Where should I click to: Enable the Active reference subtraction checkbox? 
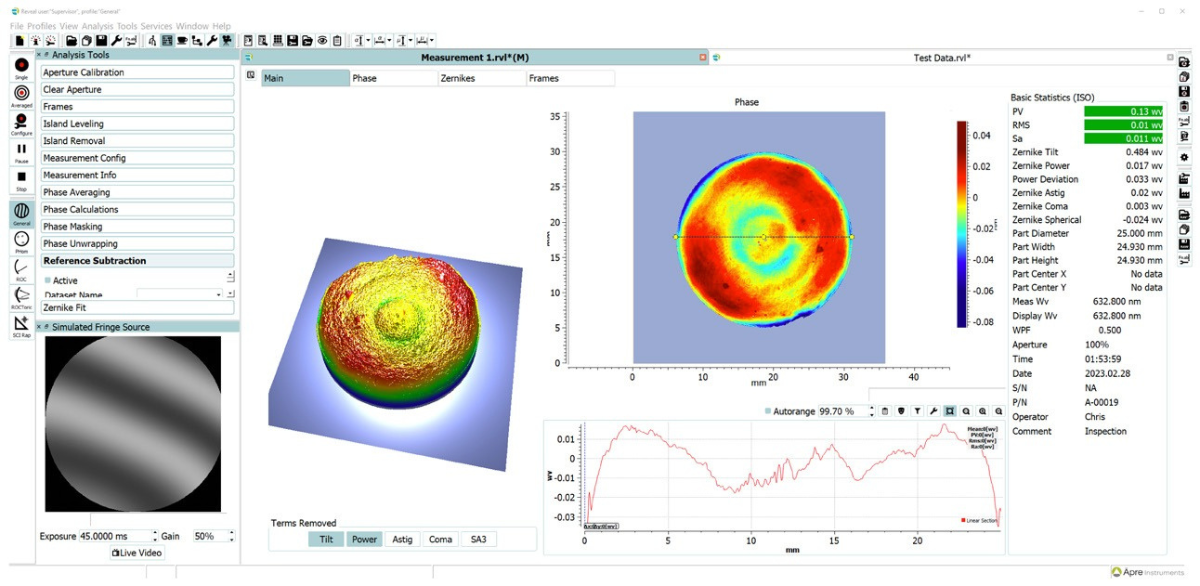point(47,281)
